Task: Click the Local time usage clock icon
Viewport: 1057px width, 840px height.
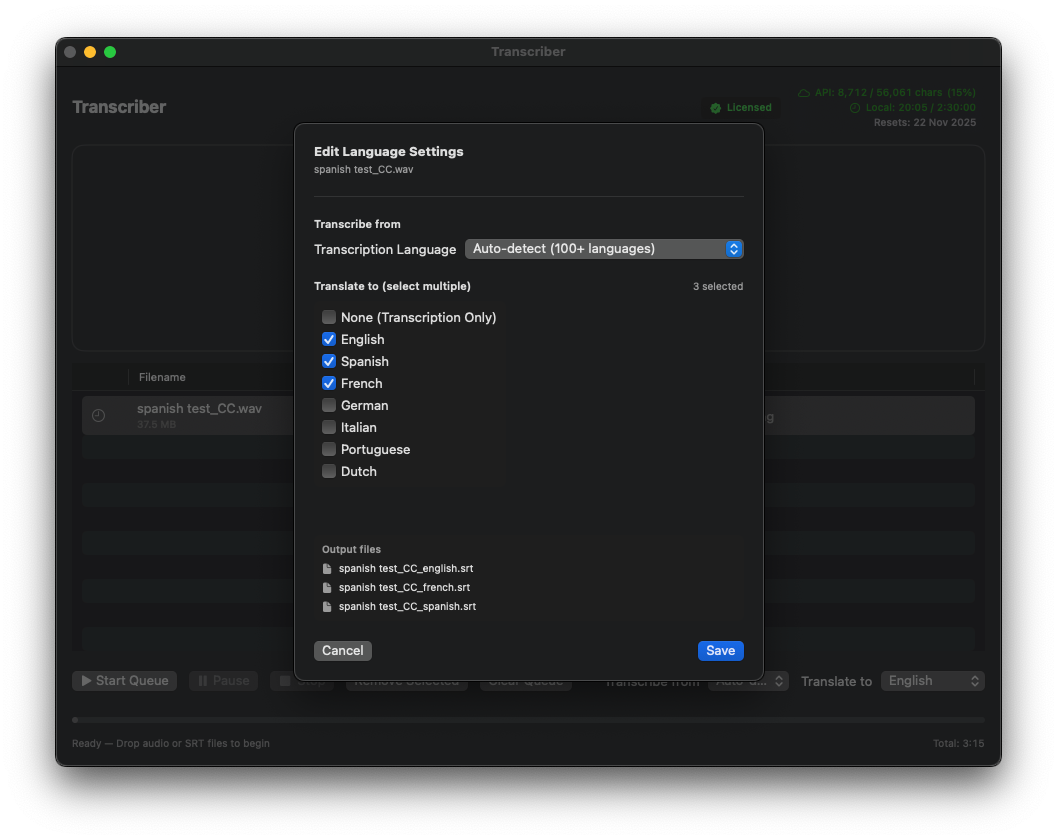Action: (x=855, y=108)
